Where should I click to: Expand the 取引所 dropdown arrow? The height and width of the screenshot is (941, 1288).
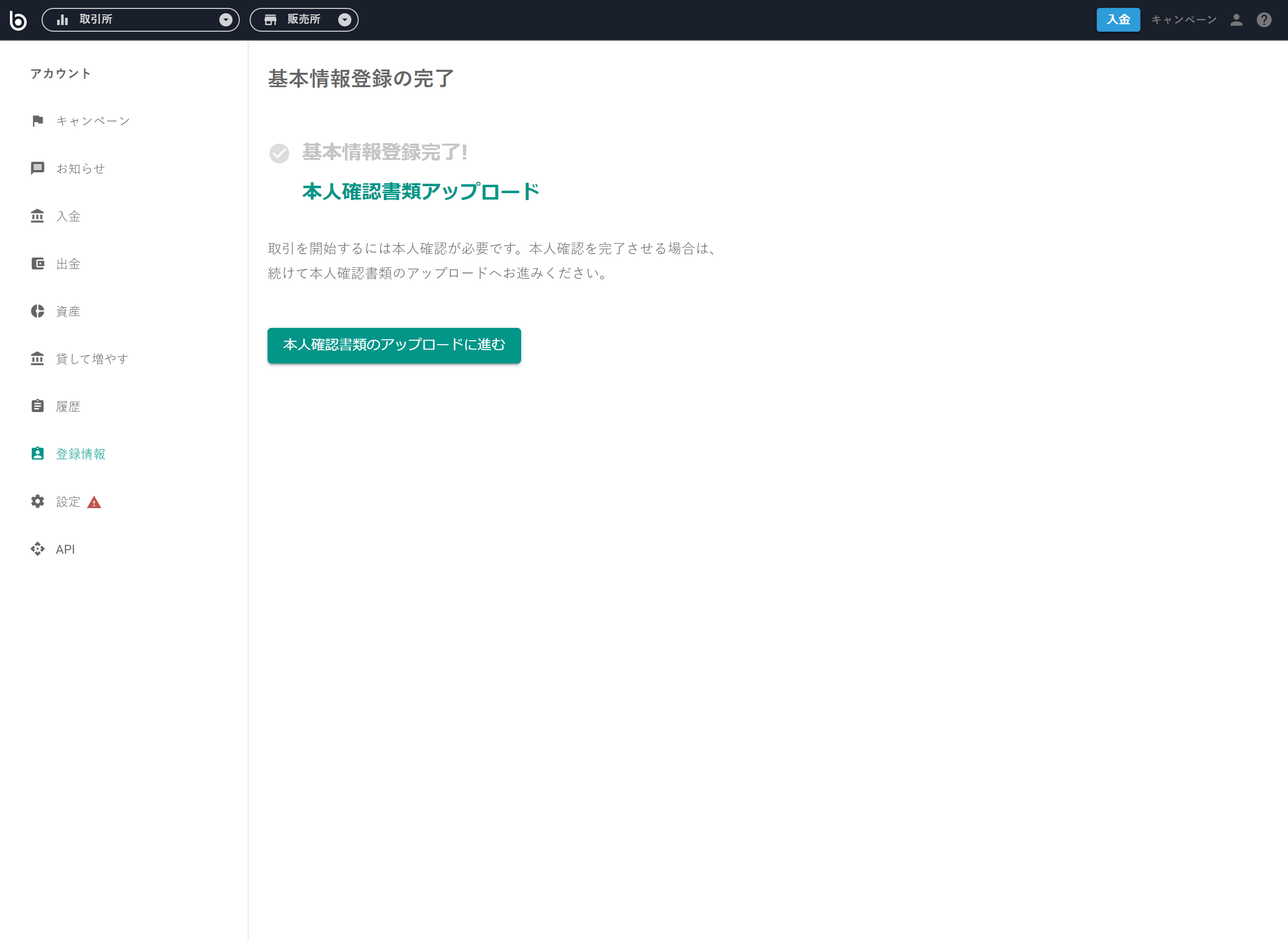[225, 20]
